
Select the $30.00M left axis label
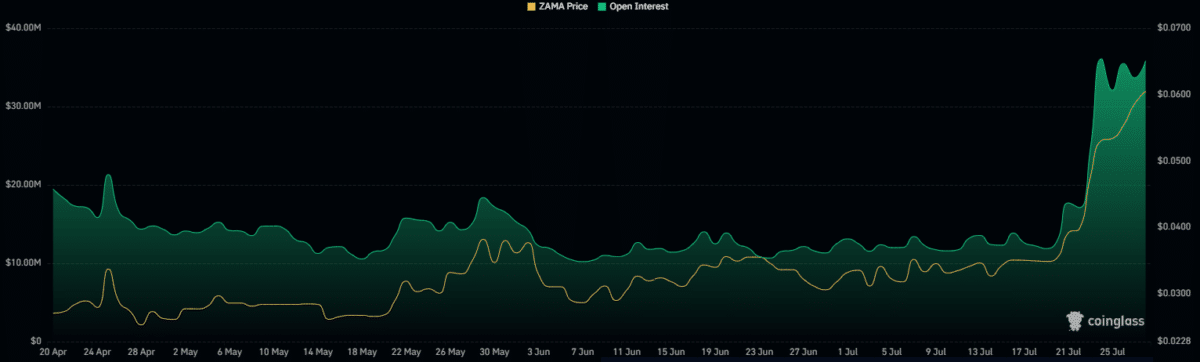coord(23,106)
